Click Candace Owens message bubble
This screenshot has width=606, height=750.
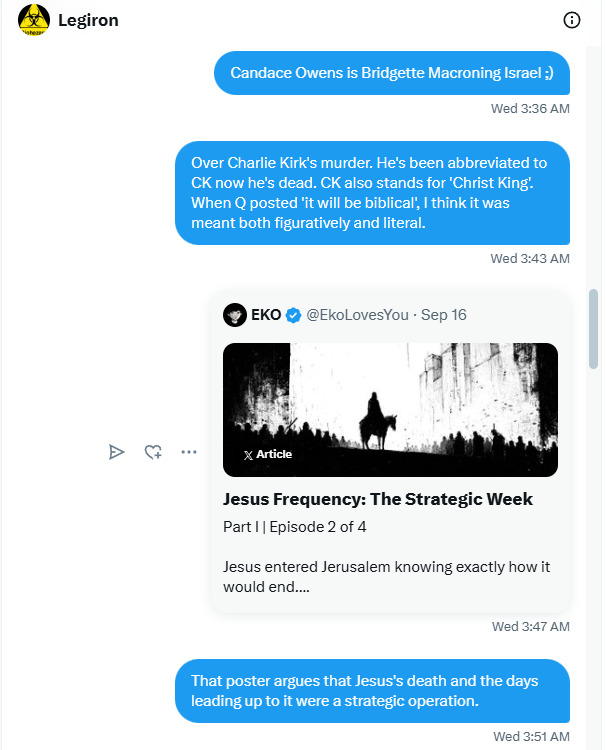tap(392, 73)
